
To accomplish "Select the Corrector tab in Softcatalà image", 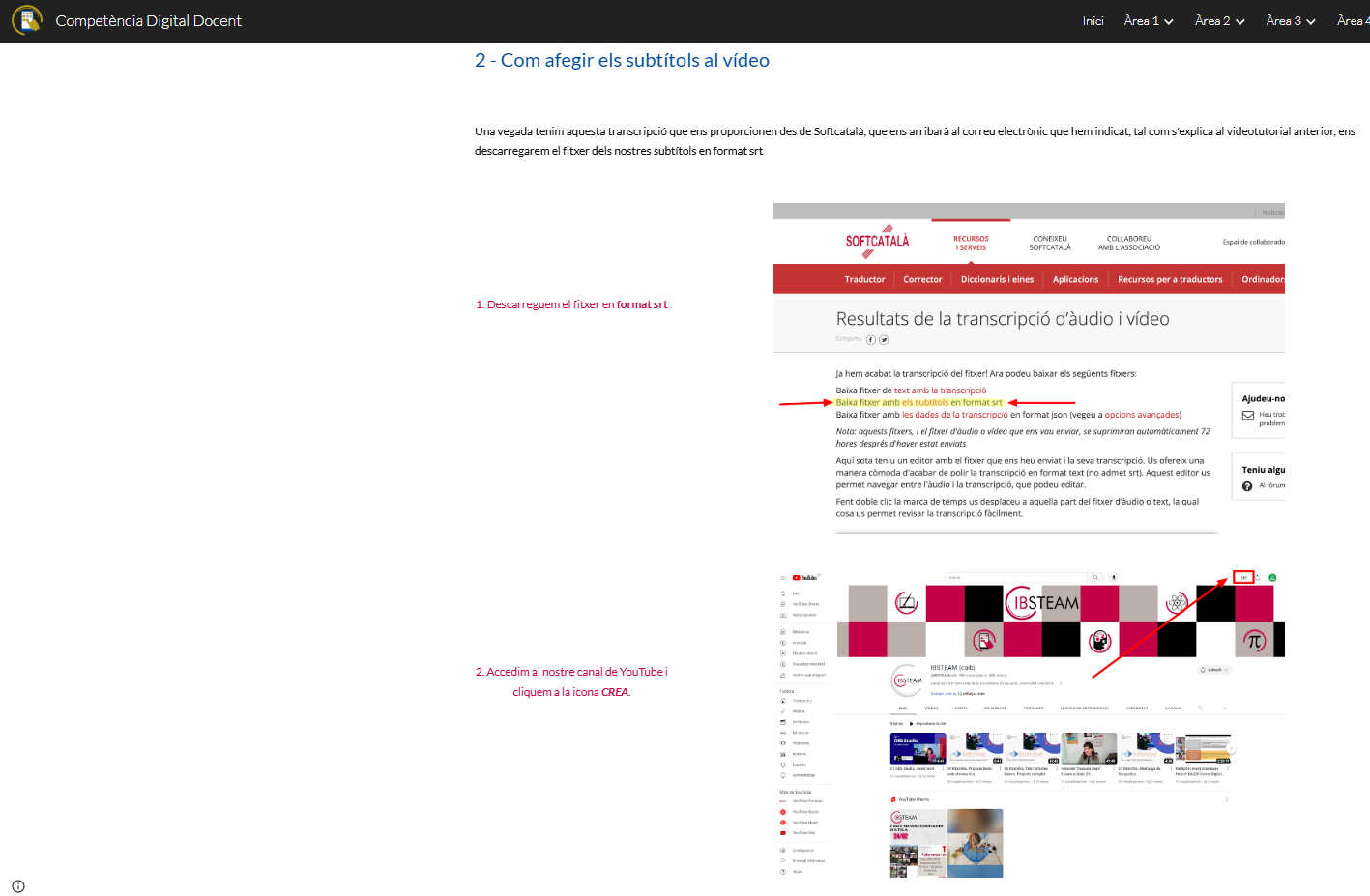I will [922, 280].
